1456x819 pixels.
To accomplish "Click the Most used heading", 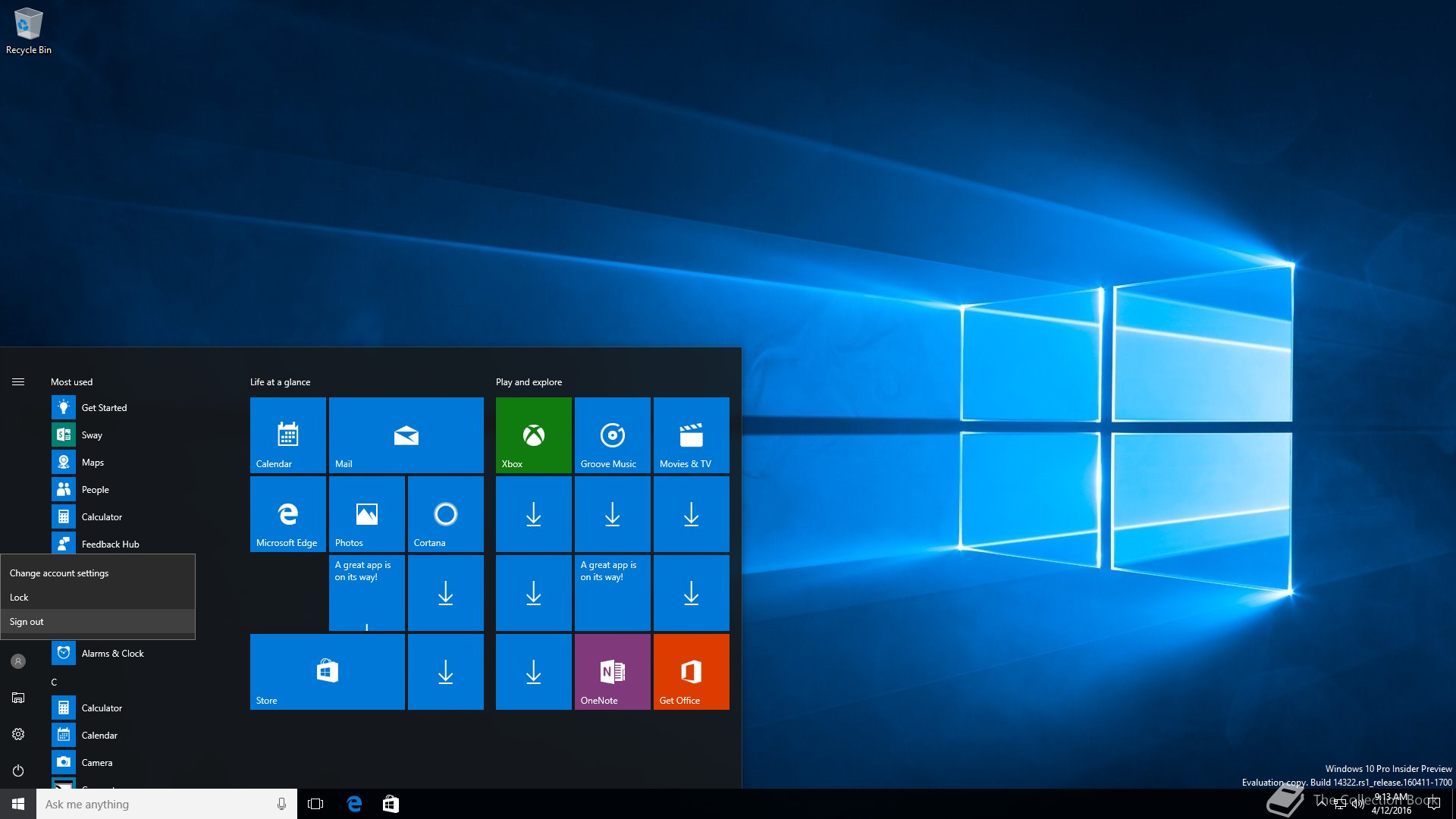I will pos(72,382).
